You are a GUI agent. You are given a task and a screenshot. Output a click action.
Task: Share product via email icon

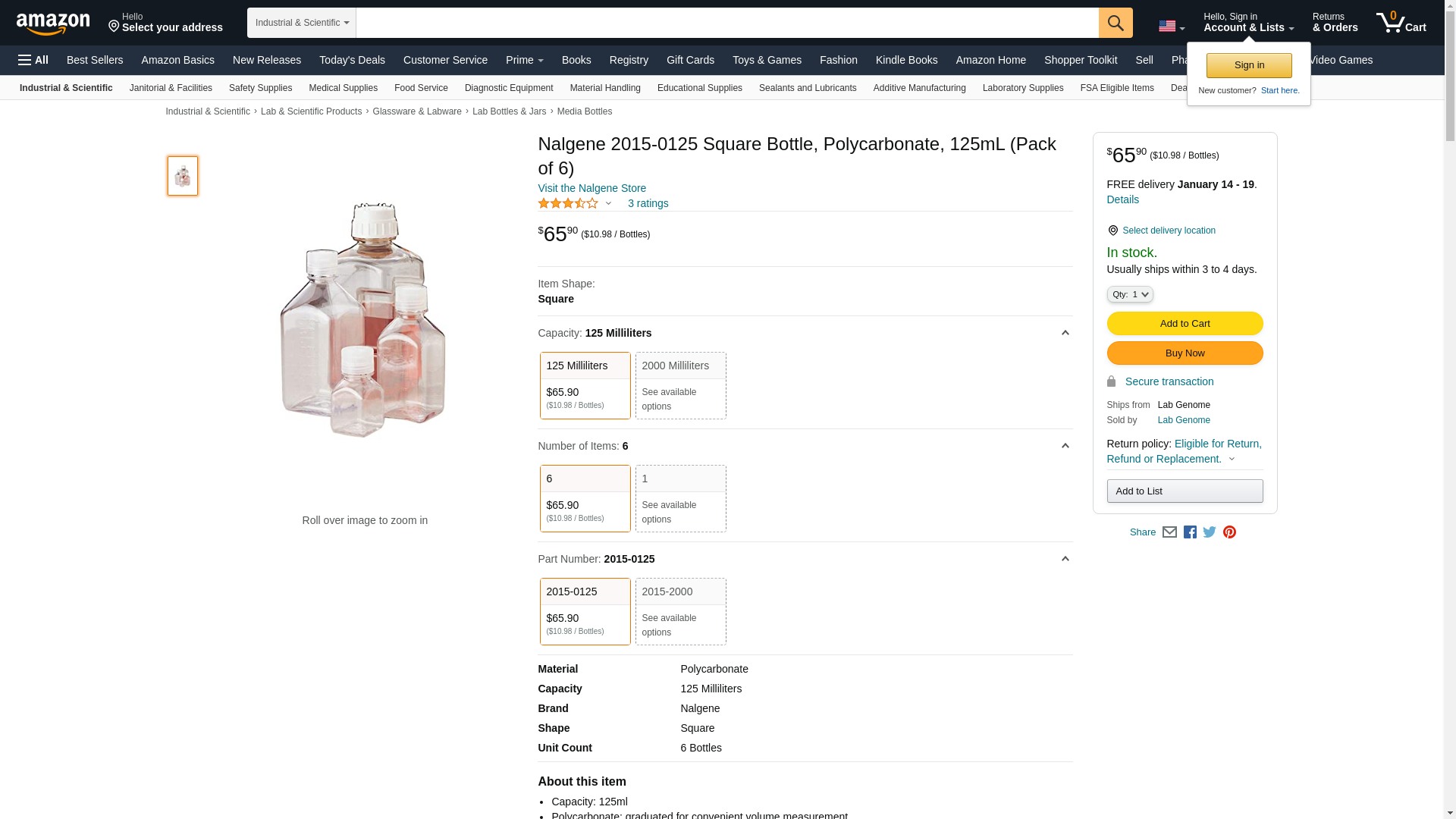point(1169,532)
